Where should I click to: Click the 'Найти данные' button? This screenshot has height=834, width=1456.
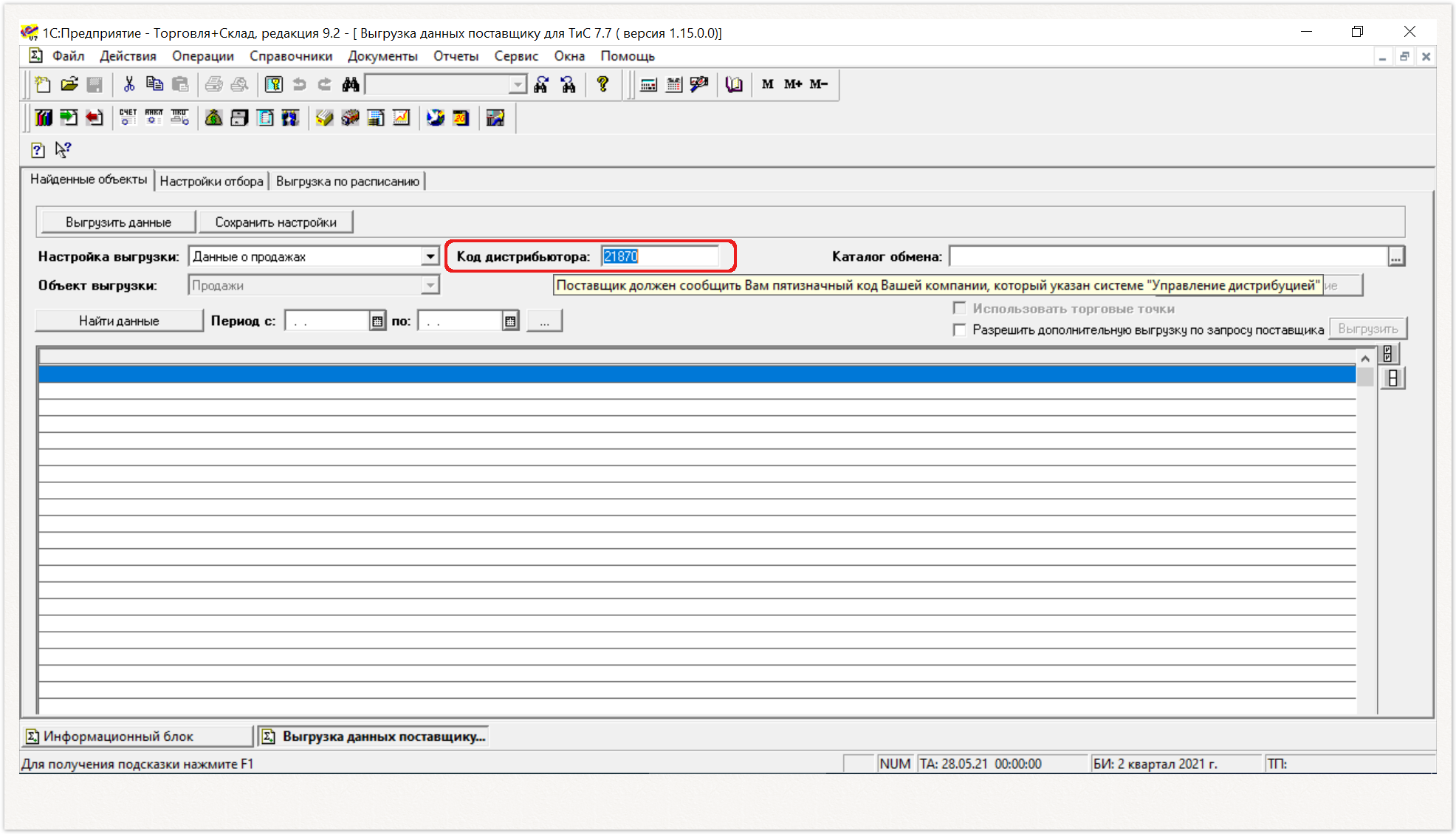point(119,321)
